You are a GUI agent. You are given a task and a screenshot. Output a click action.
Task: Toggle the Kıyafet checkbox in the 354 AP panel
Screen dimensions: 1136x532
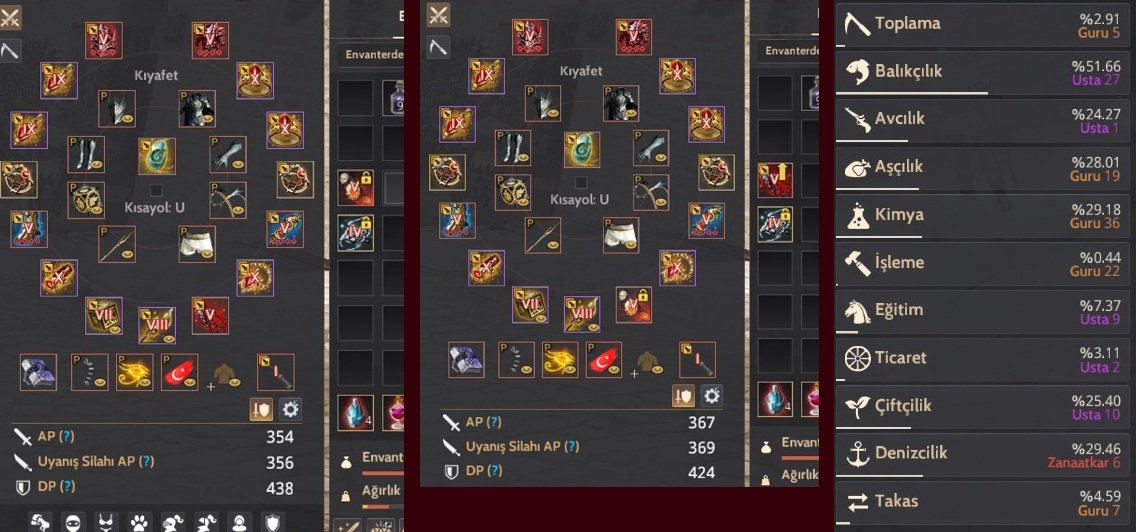pos(156,191)
